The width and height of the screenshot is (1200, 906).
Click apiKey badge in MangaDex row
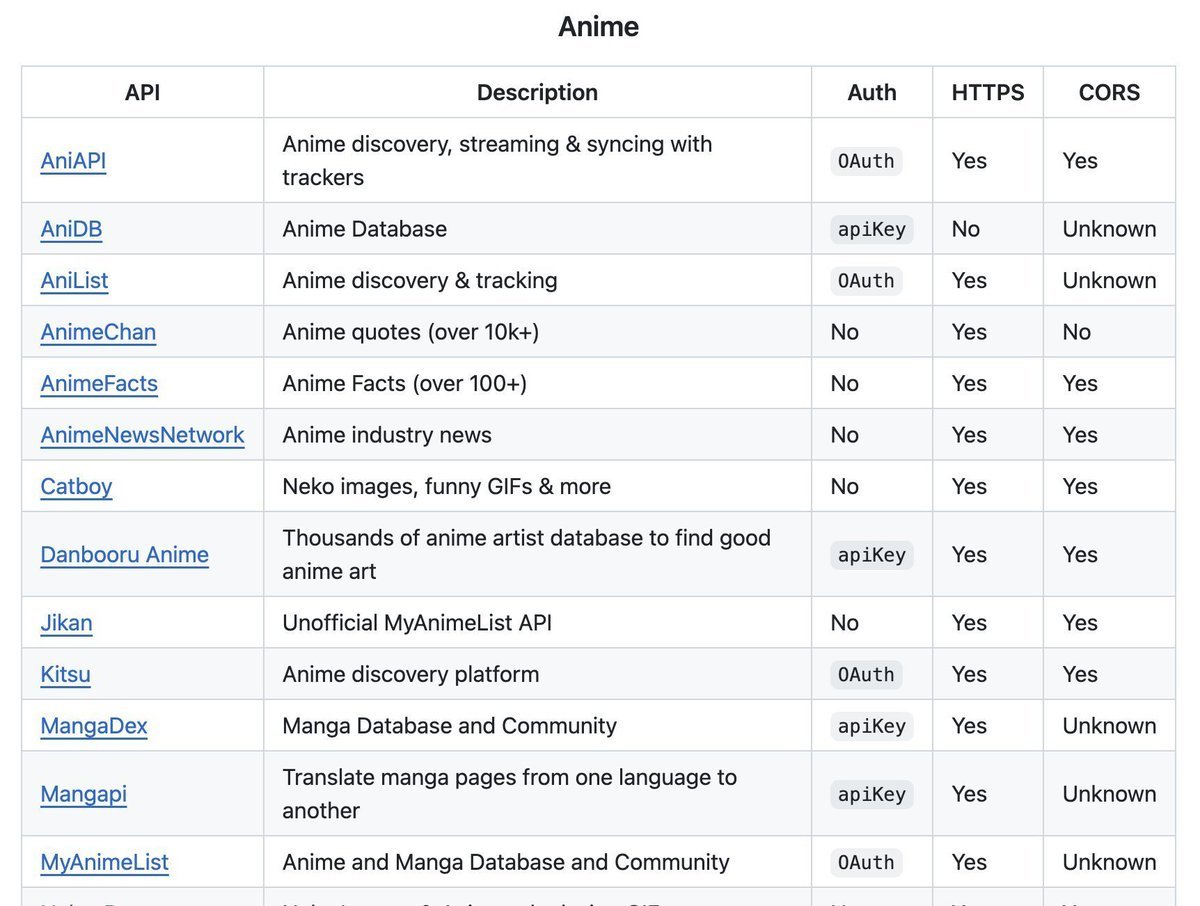pyautogui.click(x=872, y=726)
